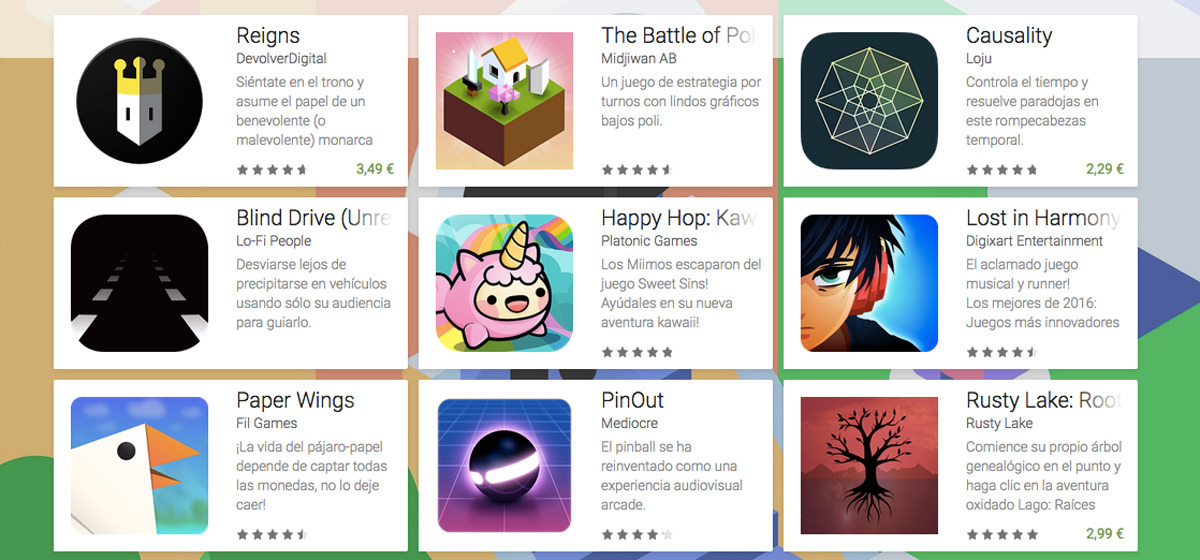Click the 3,49 € price for Reigns
The height and width of the screenshot is (560, 1200).
(375, 169)
